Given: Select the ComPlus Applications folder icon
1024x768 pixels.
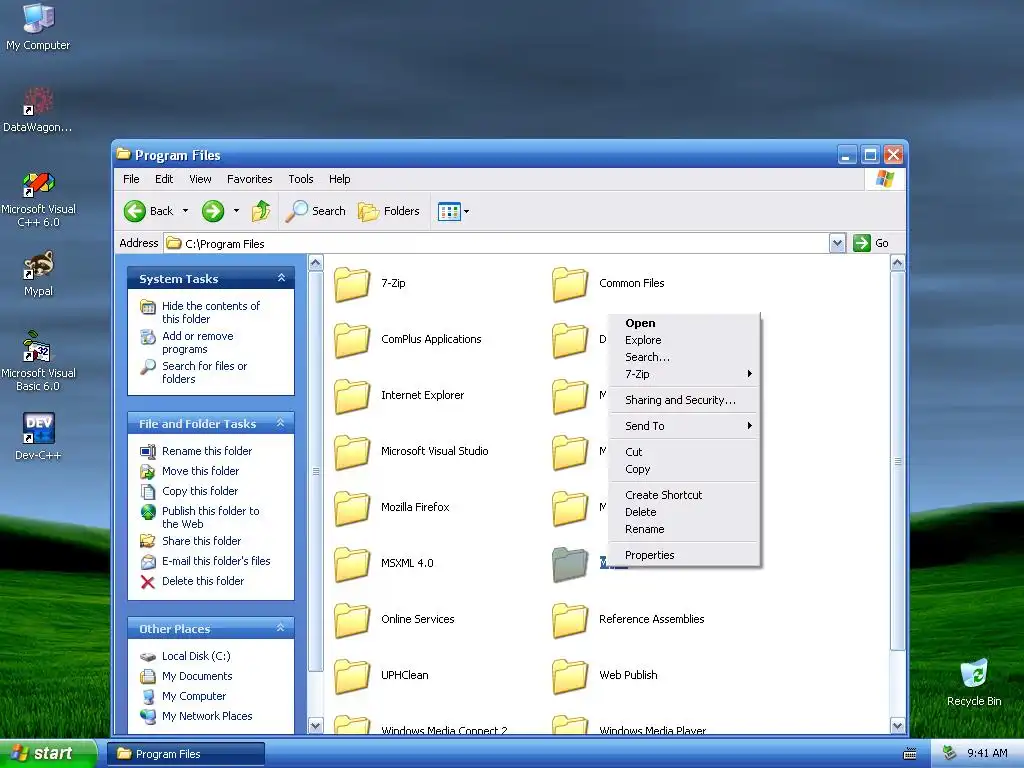Looking at the screenshot, I should pos(352,340).
